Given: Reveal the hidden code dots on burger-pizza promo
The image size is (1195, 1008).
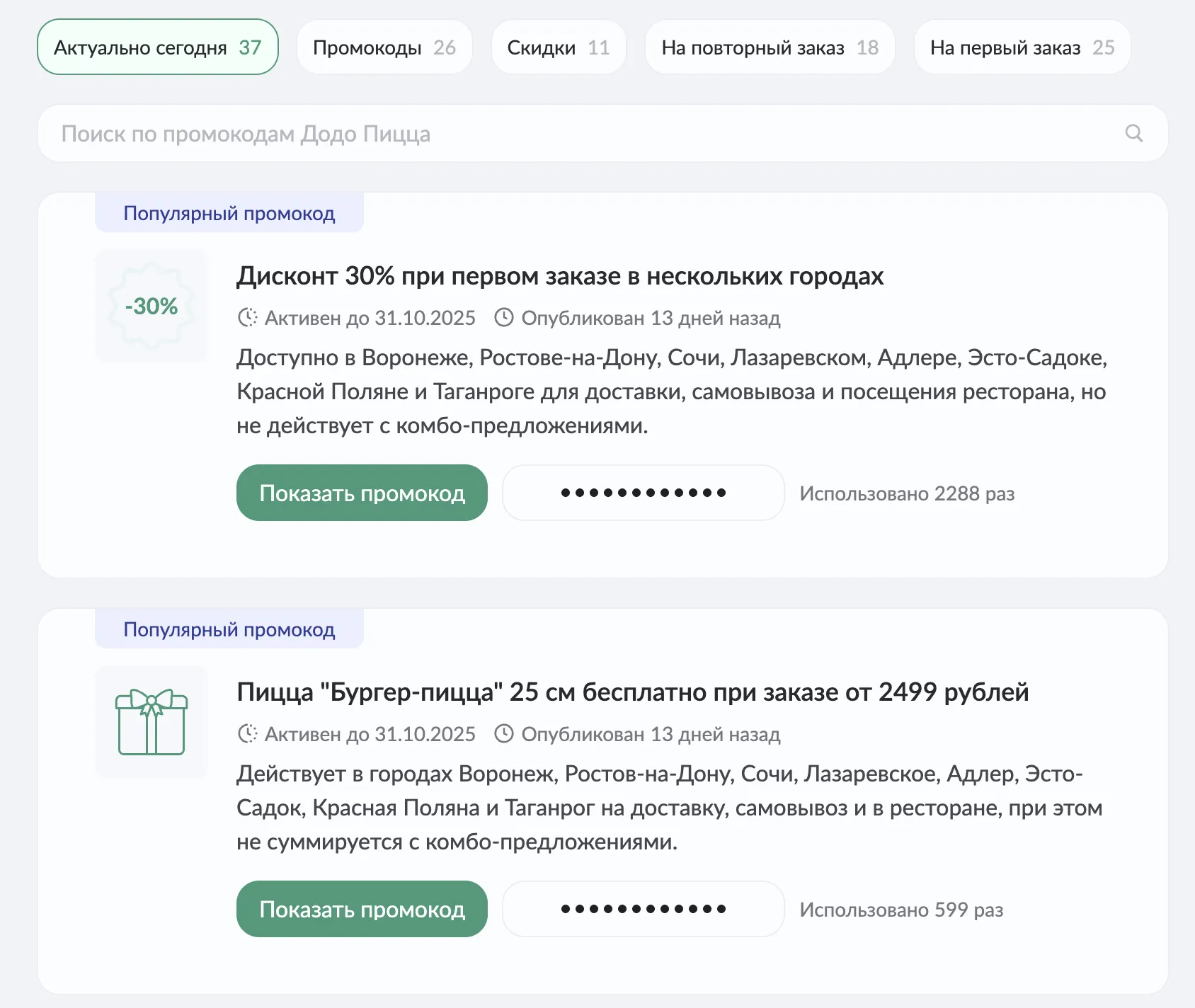Looking at the screenshot, I should [x=642, y=909].
